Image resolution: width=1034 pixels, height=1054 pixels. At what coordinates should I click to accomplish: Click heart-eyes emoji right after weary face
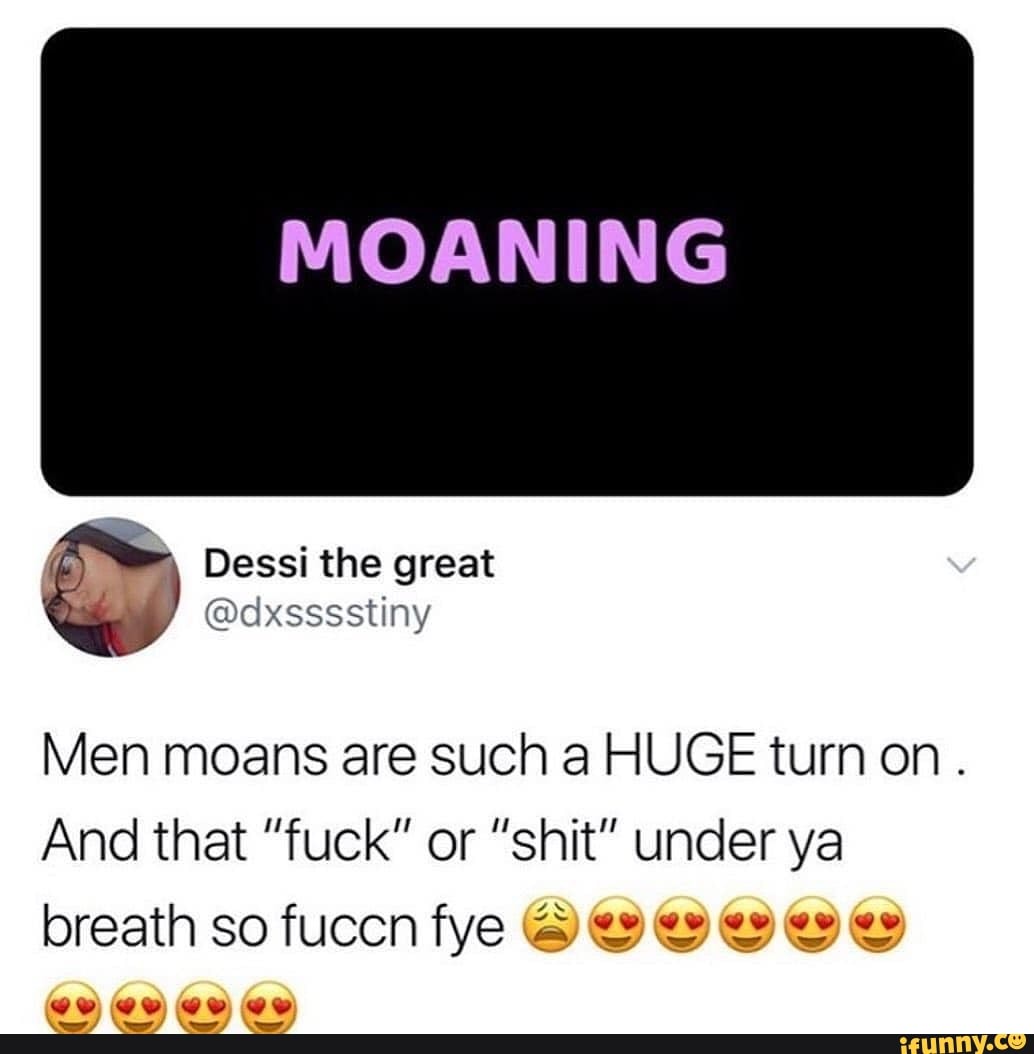(617, 924)
